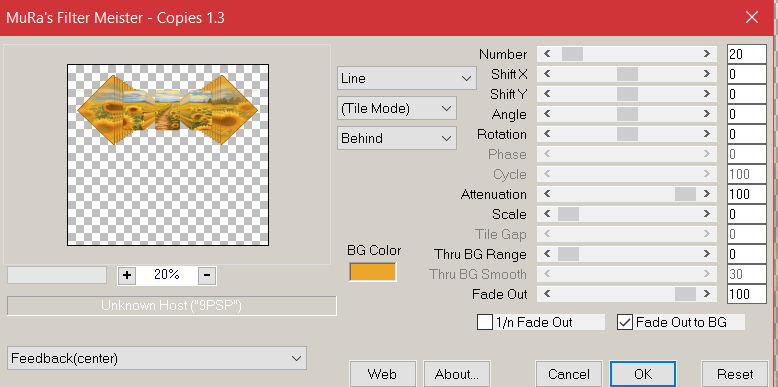
Task: Open the Behind order dropdown
Action: tap(396, 138)
